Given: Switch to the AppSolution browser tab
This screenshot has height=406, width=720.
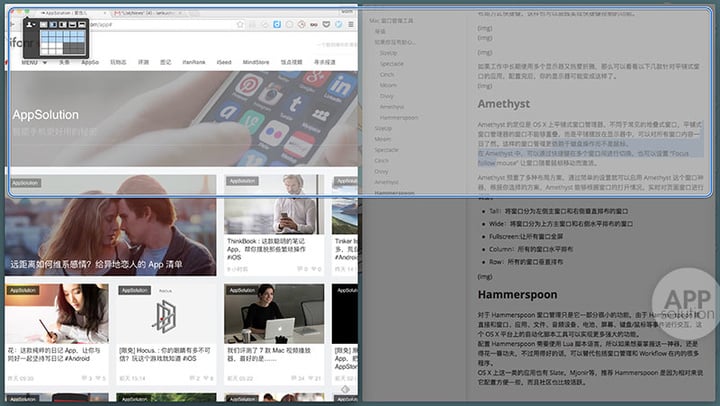Looking at the screenshot, I should pos(71,13).
